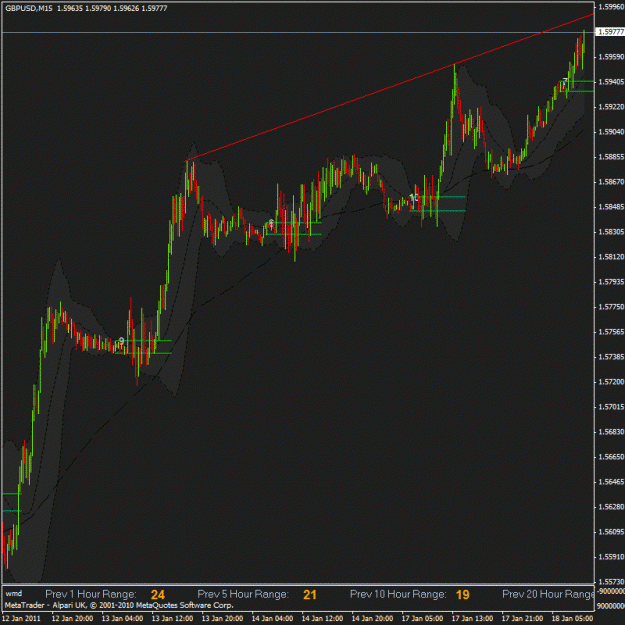625x625 pixels.
Task: Click the Prev 20 Hour Range label
Action: (548, 594)
